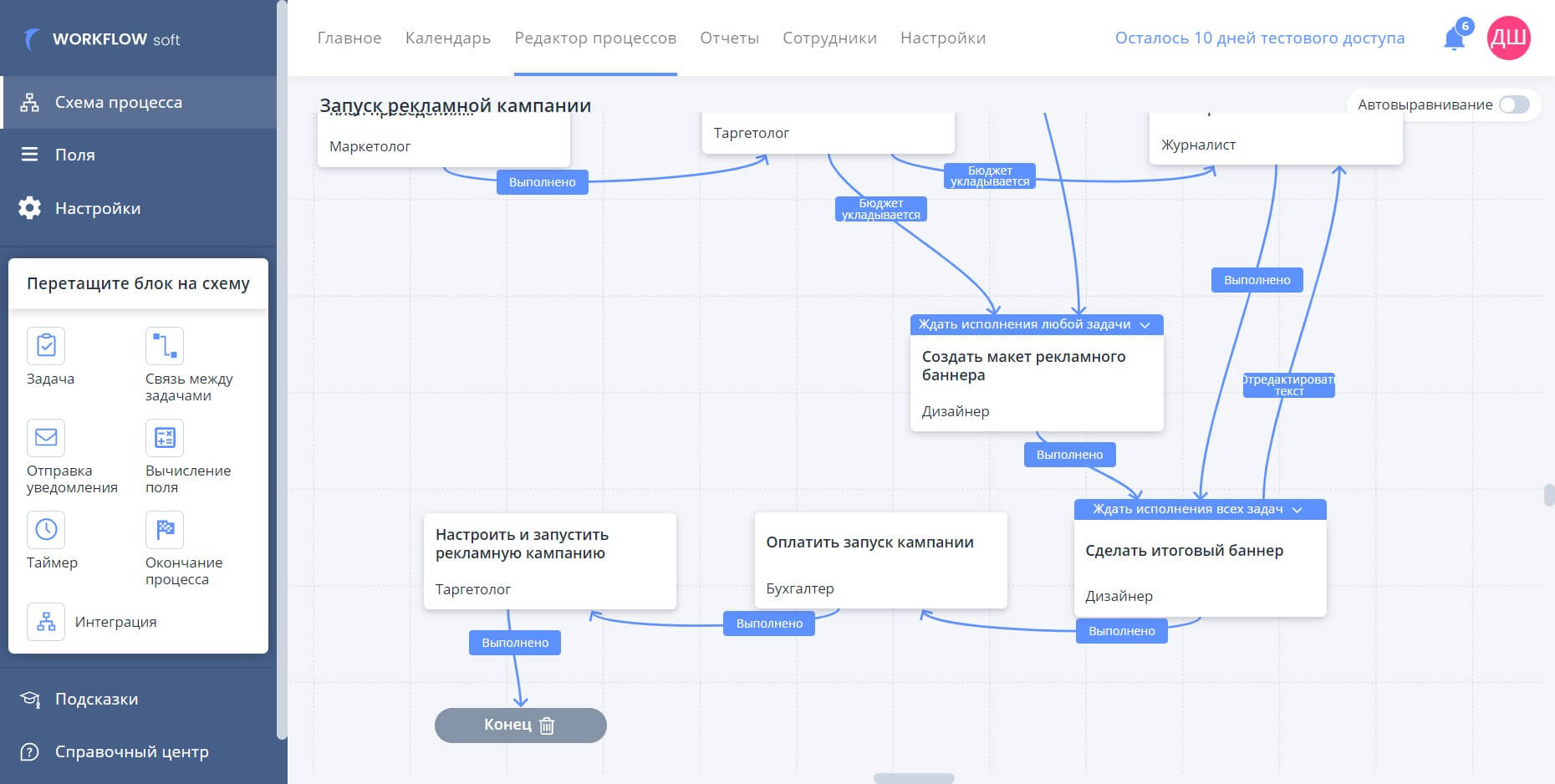
Task: Delete the Конец block via trash icon
Action: pos(547,725)
